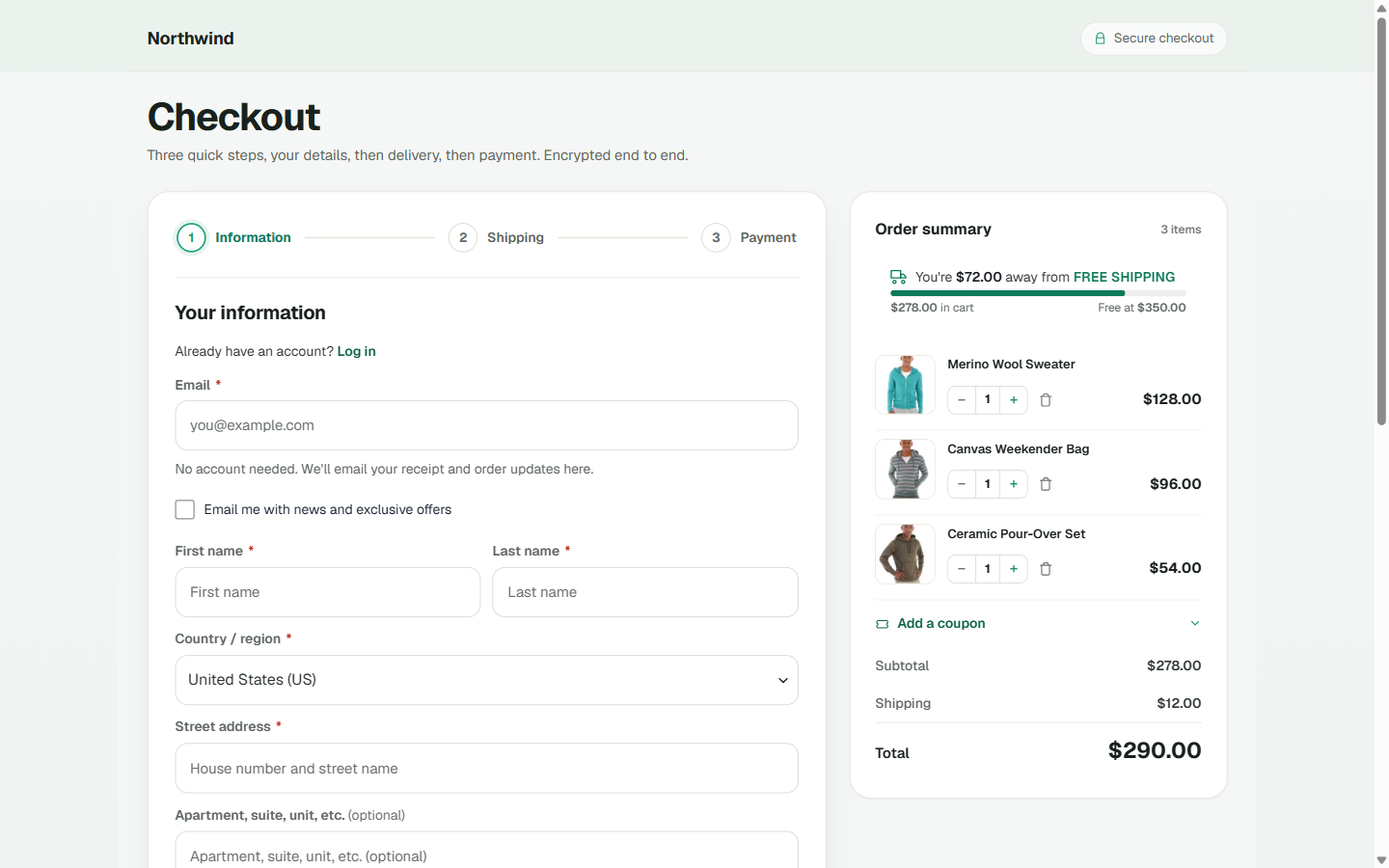1389x868 pixels.
Task: Click the Last name input field
Action: coord(645,592)
